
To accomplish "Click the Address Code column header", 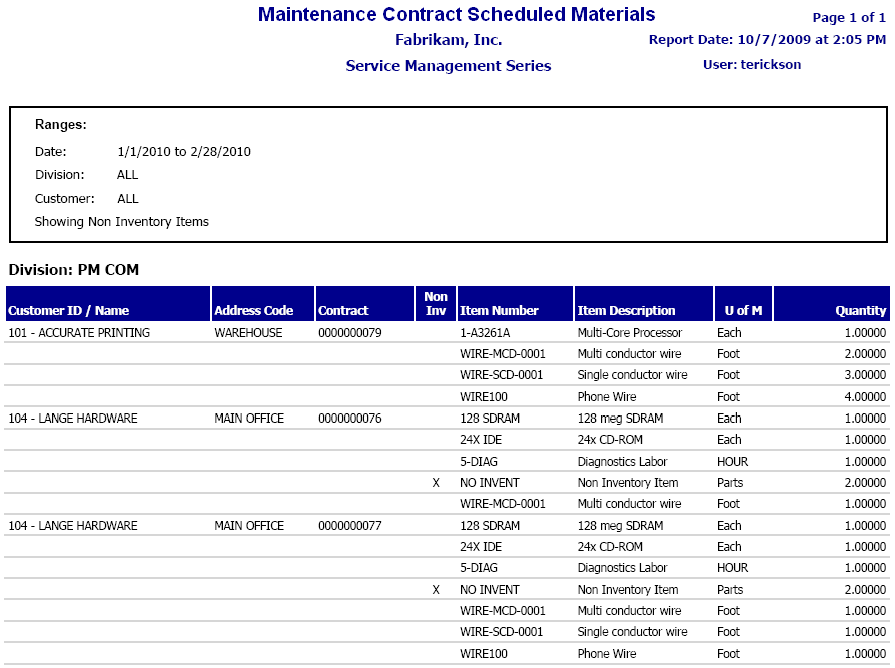I will pyautogui.click(x=253, y=311).
